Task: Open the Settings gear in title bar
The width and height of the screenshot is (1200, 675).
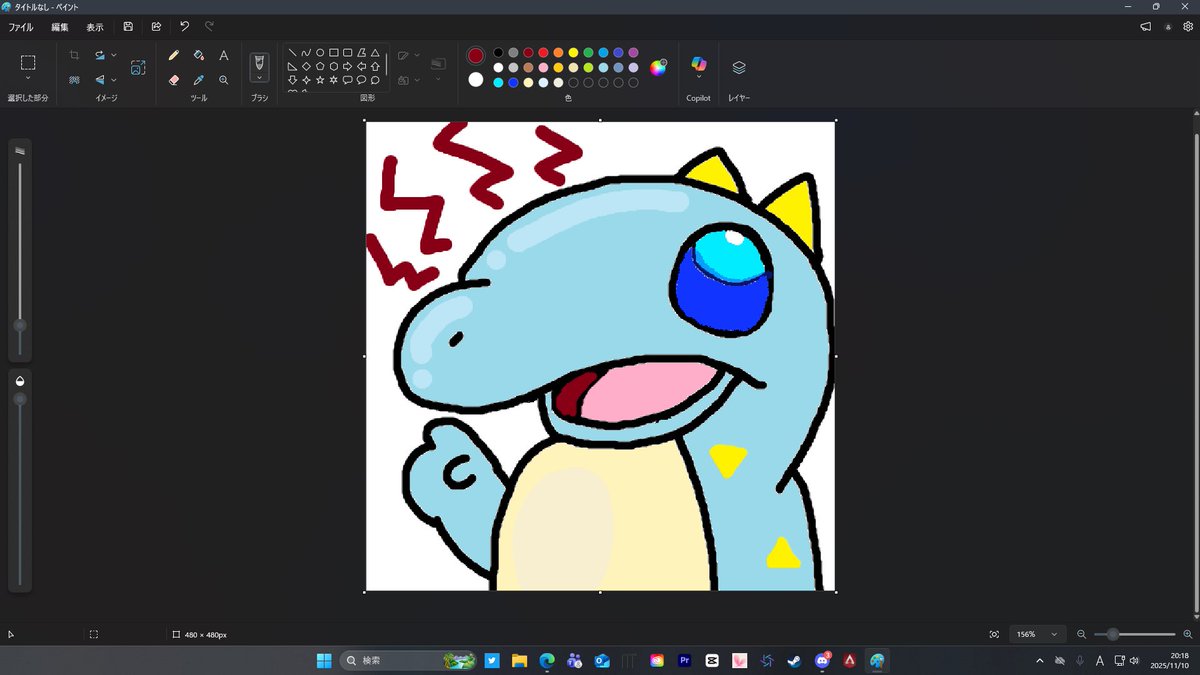Action: [x=1188, y=27]
